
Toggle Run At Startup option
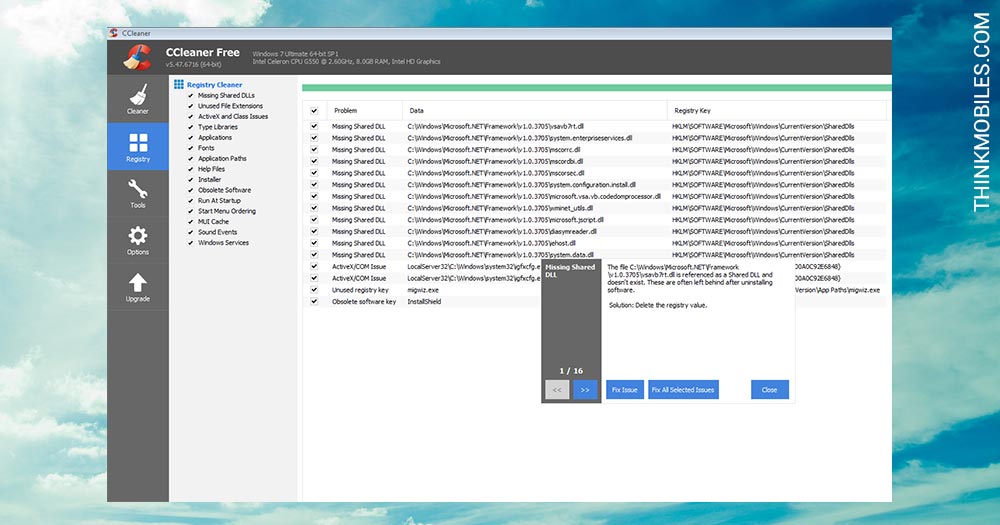[191, 201]
